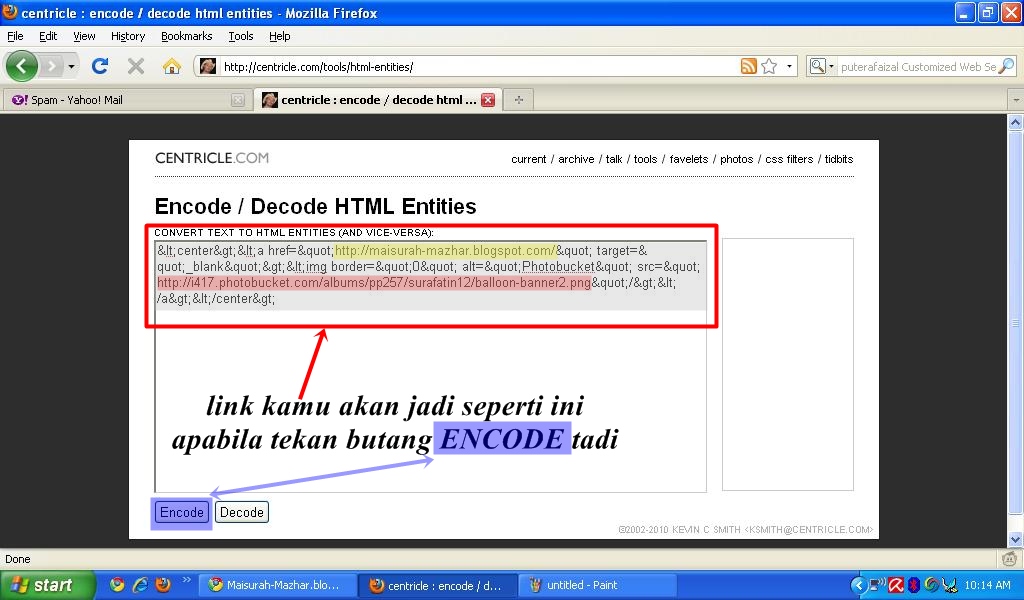Viewport: 1024px width, 600px height.
Task: Click the 'Done' status bar text
Action: [18, 559]
